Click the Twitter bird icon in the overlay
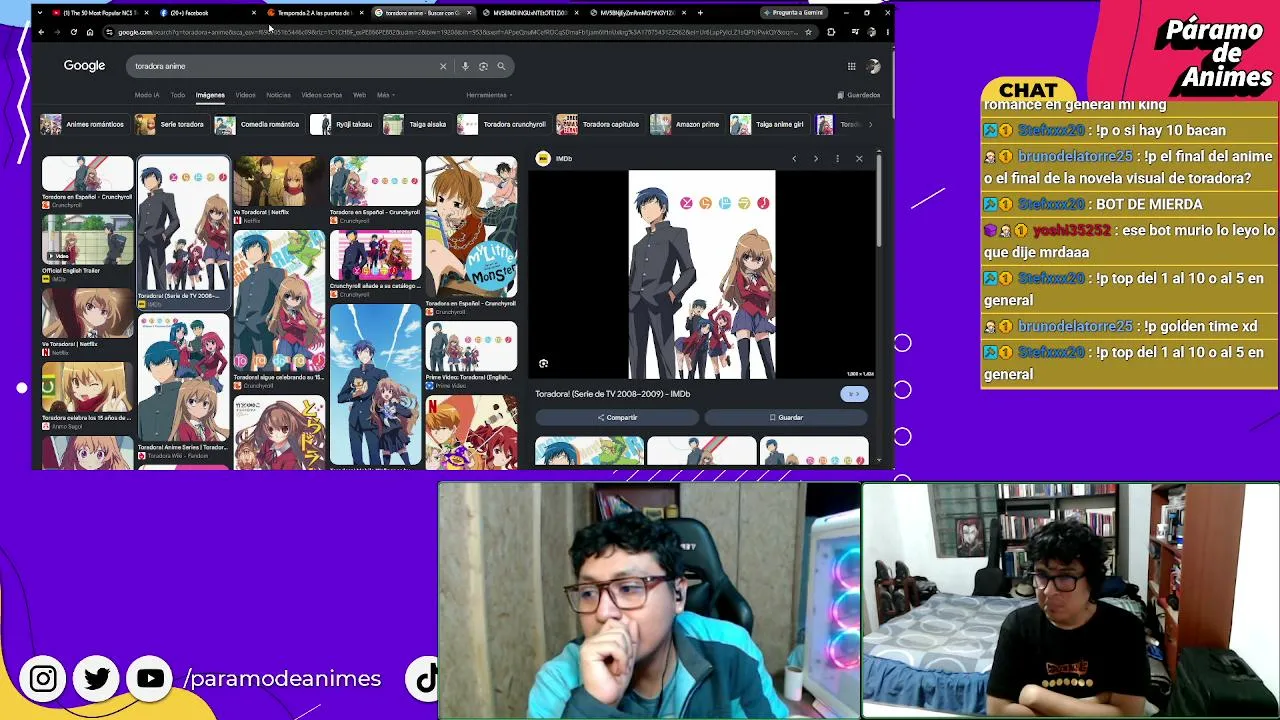Image resolution: width=1280 pixels, height=720 pixels. click(97, 679)
